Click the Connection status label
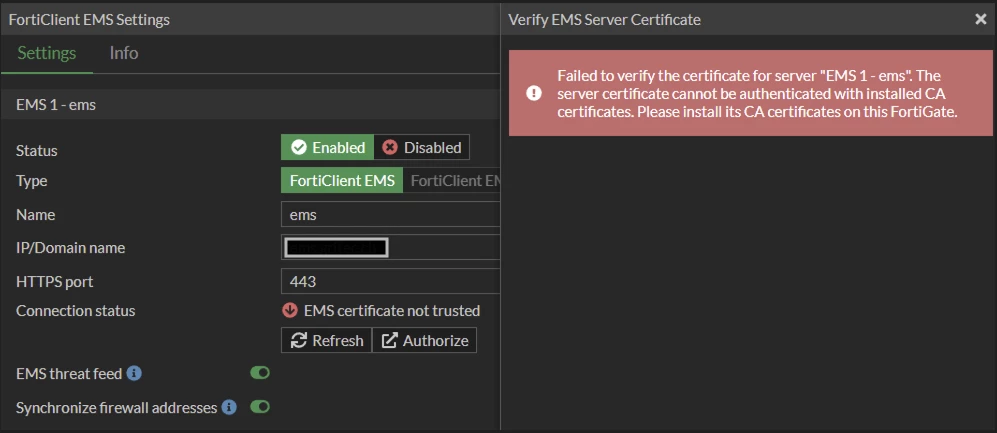Screen dimensions: 997x433 [76, 311]
